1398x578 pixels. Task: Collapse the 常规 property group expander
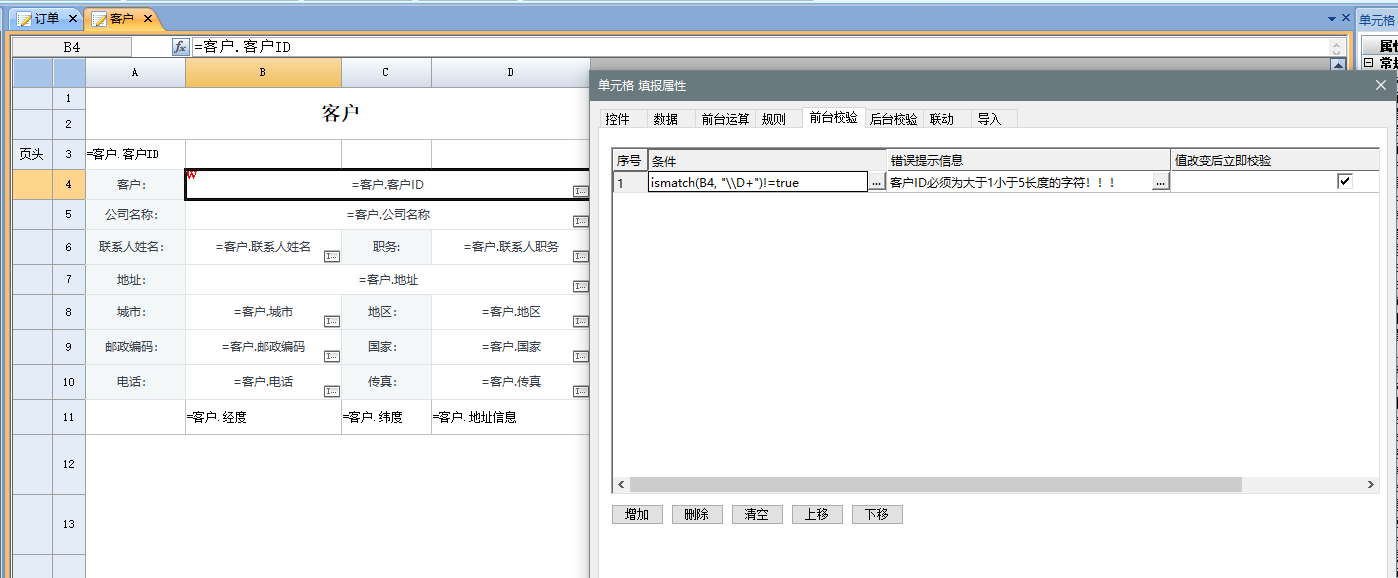coord(1368,63)
